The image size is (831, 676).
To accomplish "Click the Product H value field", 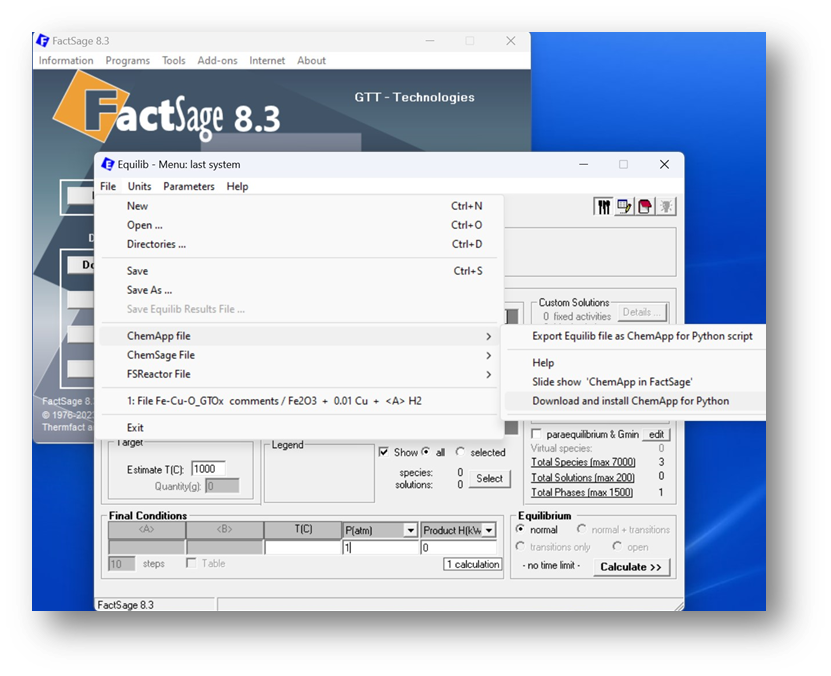I will click(458, 547).
